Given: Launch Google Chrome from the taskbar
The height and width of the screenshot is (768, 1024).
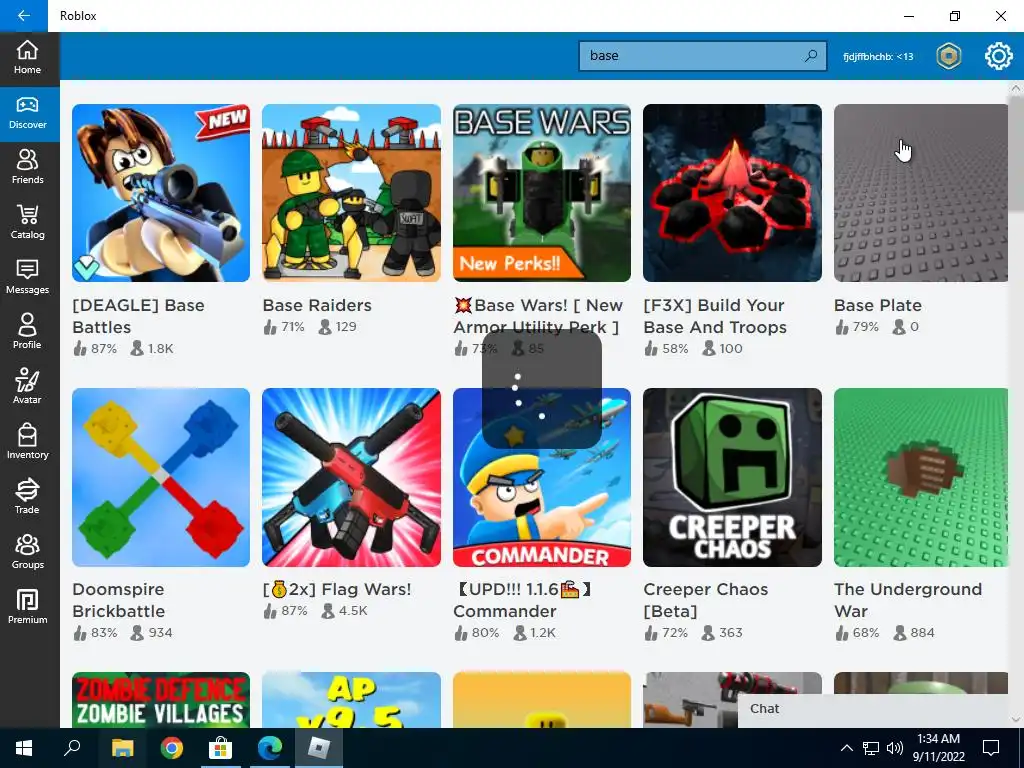Looking at the screenshot, I should (171, 748).
